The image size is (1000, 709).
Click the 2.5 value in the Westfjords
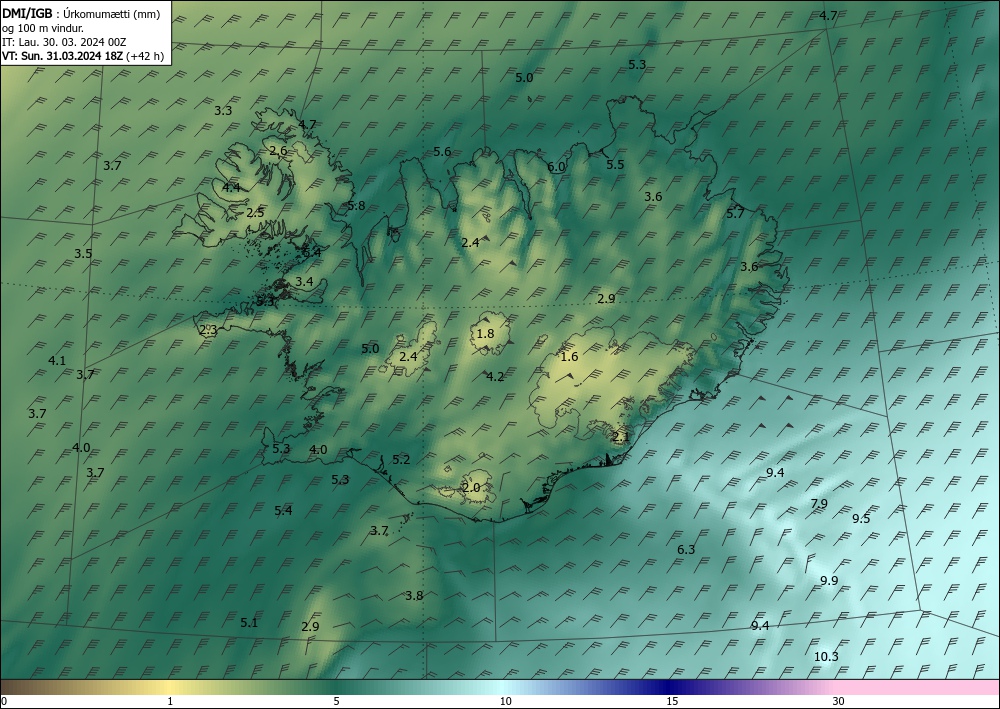click(x=255, y=212)
